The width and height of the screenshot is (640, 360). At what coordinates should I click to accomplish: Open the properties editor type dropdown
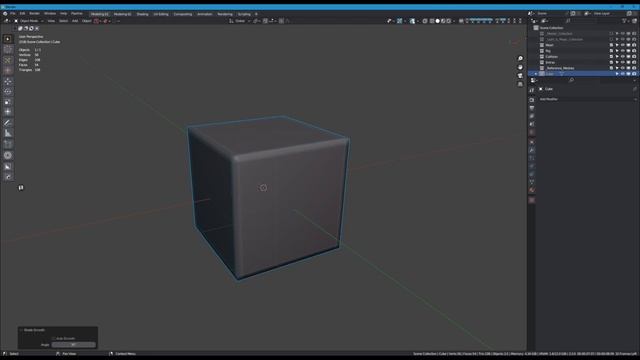pos(534,80)
